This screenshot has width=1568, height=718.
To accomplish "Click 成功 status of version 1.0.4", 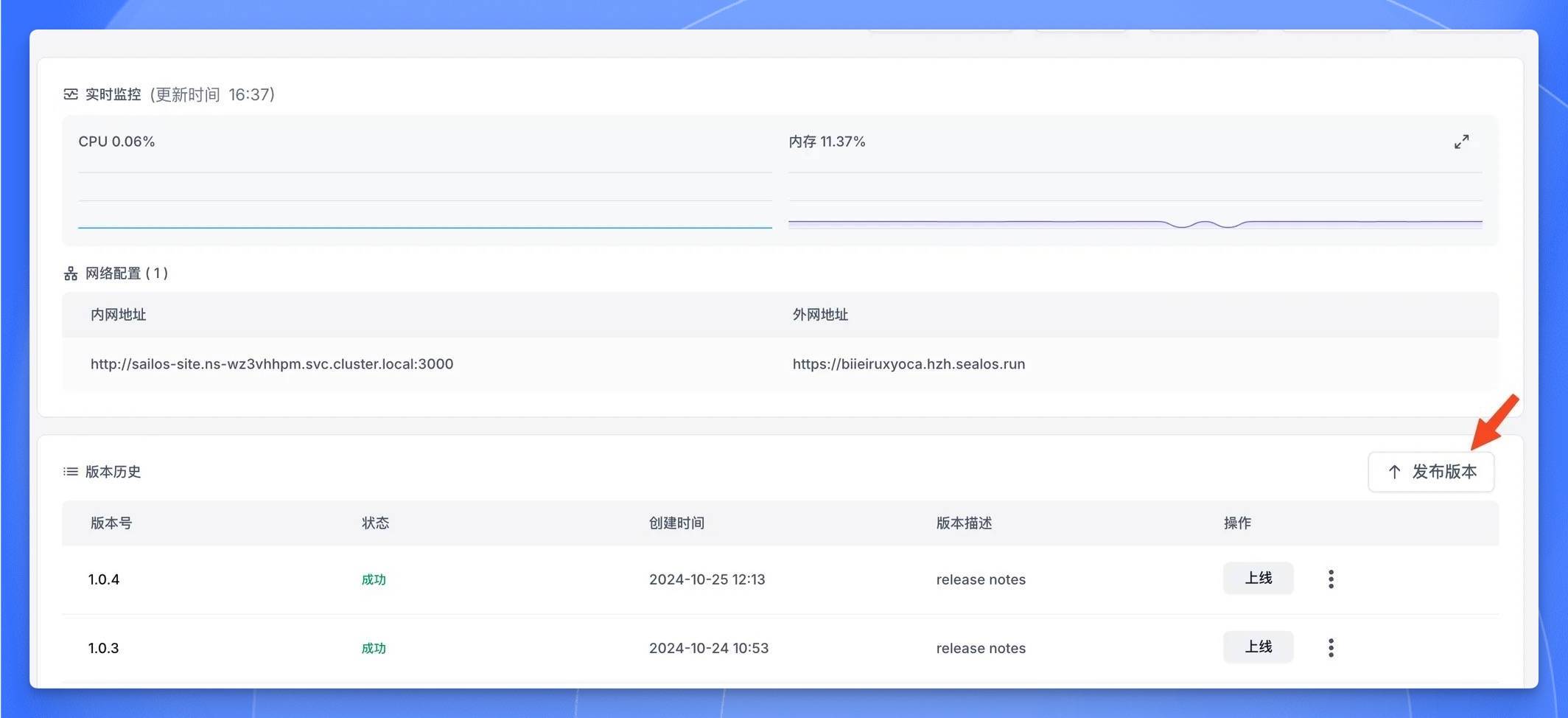I will pyautogui.click(x=374, y=579).
